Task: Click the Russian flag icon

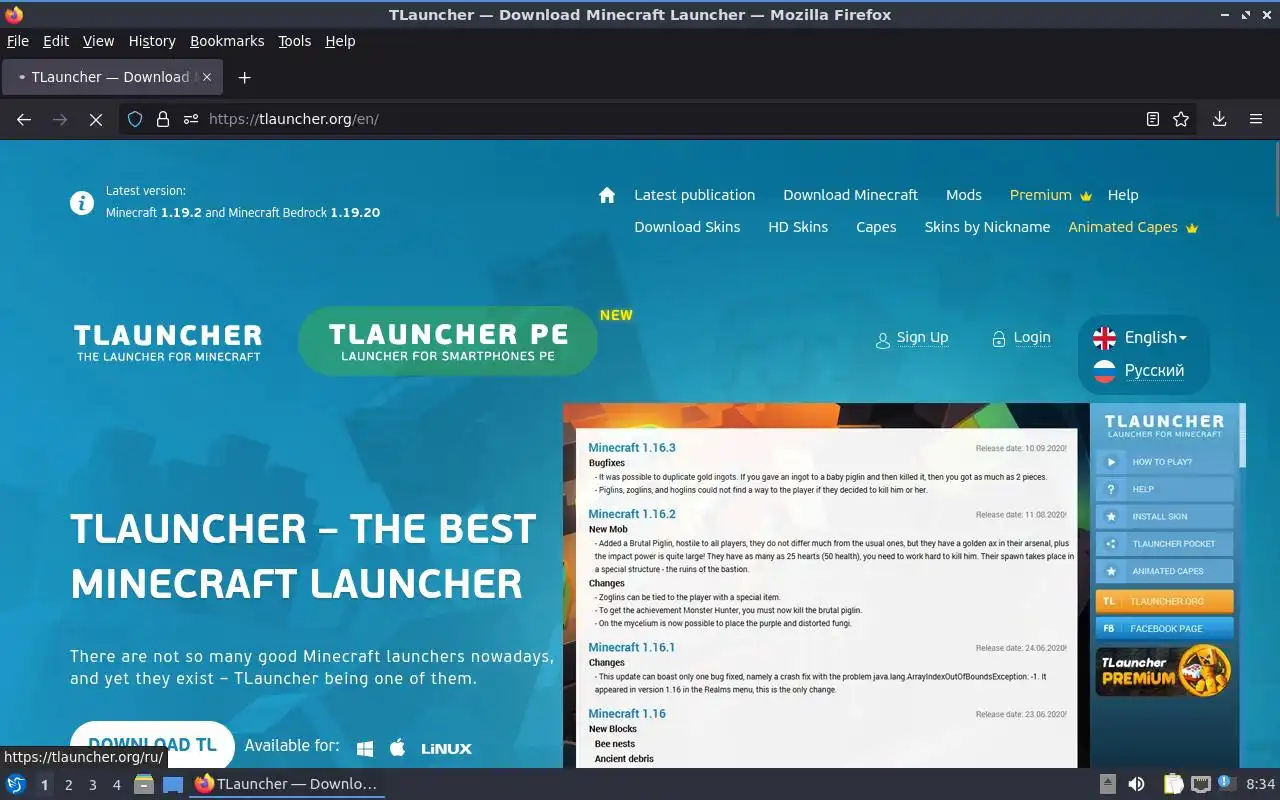Action: [1104, 371]
